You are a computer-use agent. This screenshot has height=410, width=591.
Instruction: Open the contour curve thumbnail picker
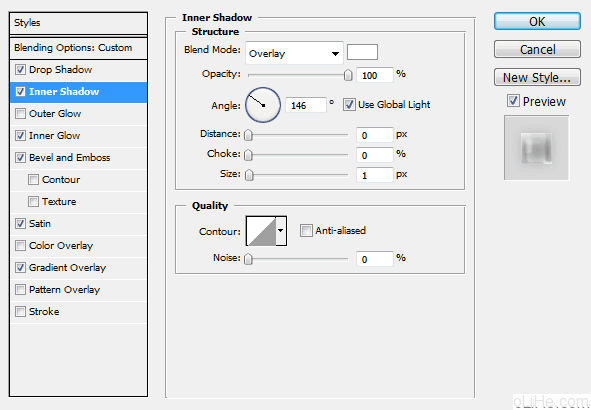(x=261, y=231)
